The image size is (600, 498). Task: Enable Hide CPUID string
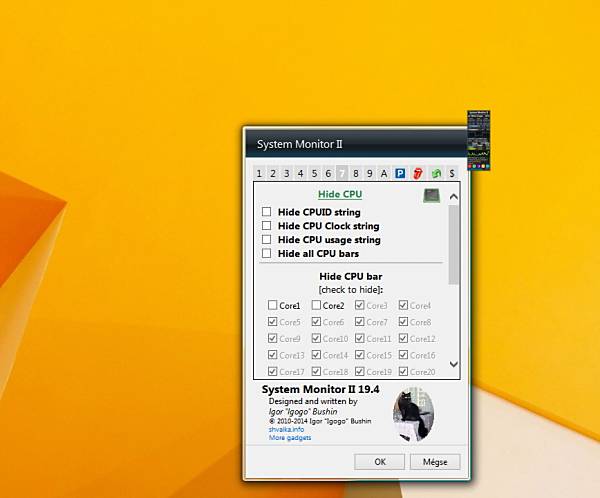click(x=267, y=212)
